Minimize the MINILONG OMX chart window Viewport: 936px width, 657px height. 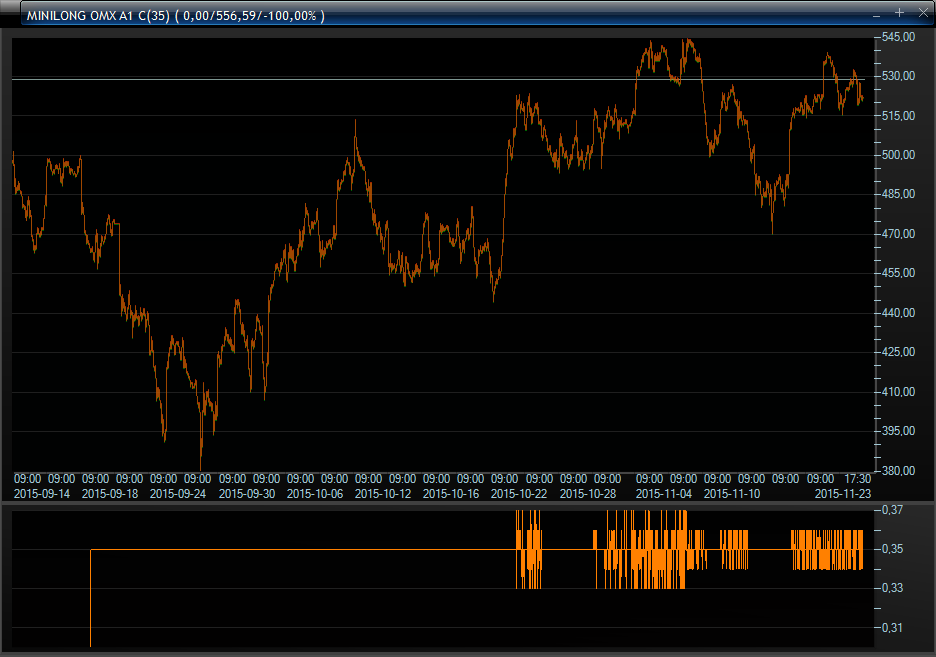pos(877,14)
